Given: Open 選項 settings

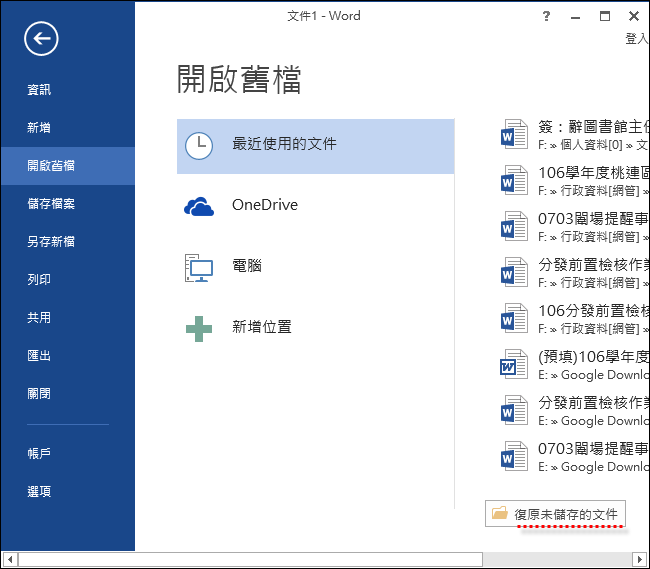Looking at the screenshot, I should [68, 492].
